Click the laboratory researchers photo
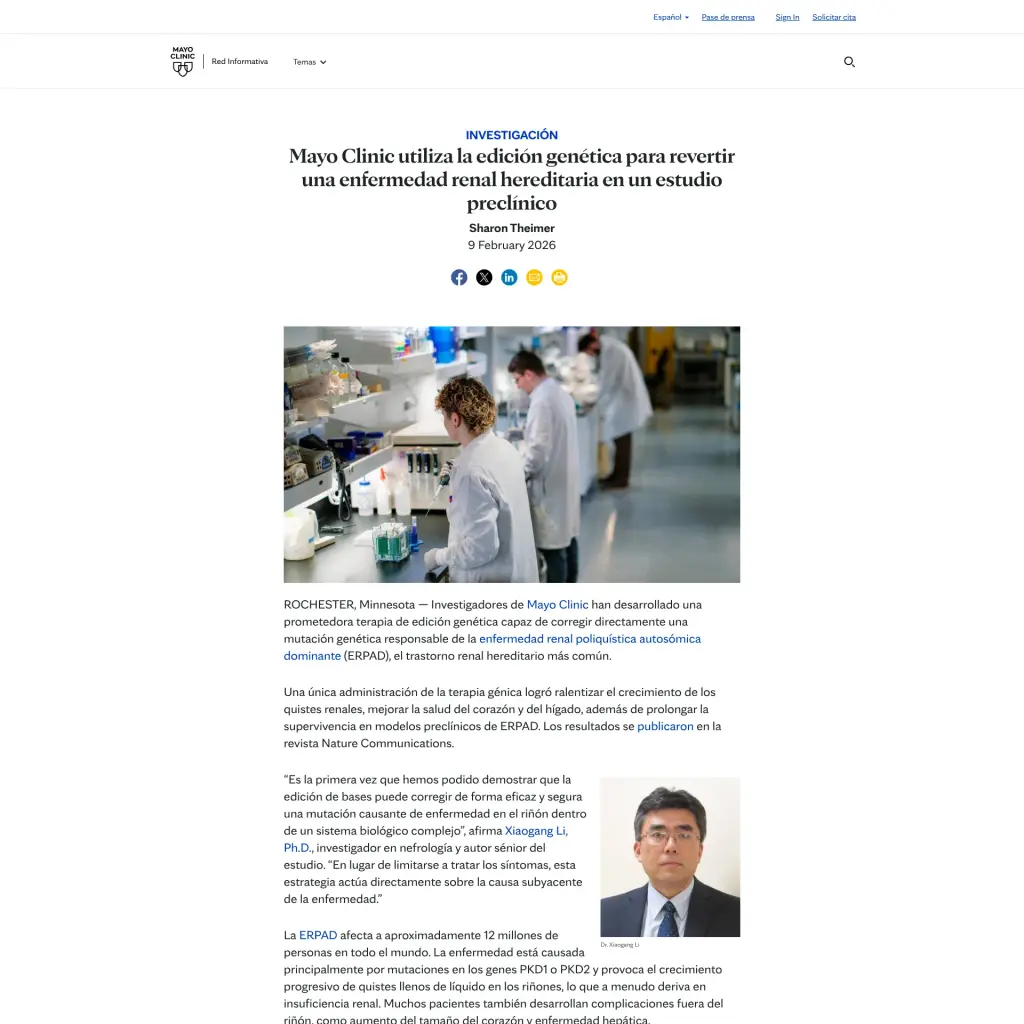Image resolution: width=1024 pixels, height=1024 pixels. pyautogui.click(x=511, y=455)
